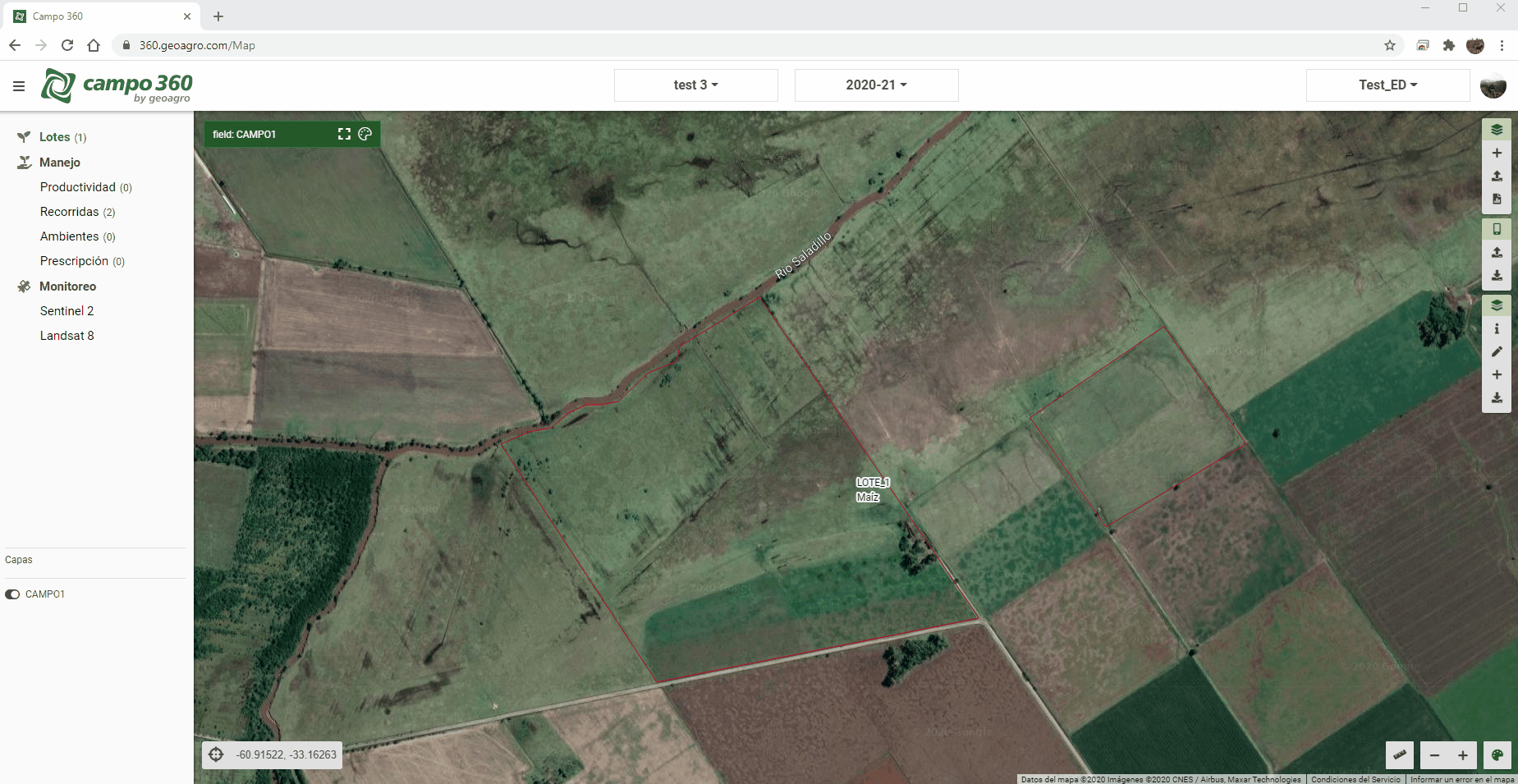
Task: Click the Capas heading in the sidebar
Action: coord(19,560)
